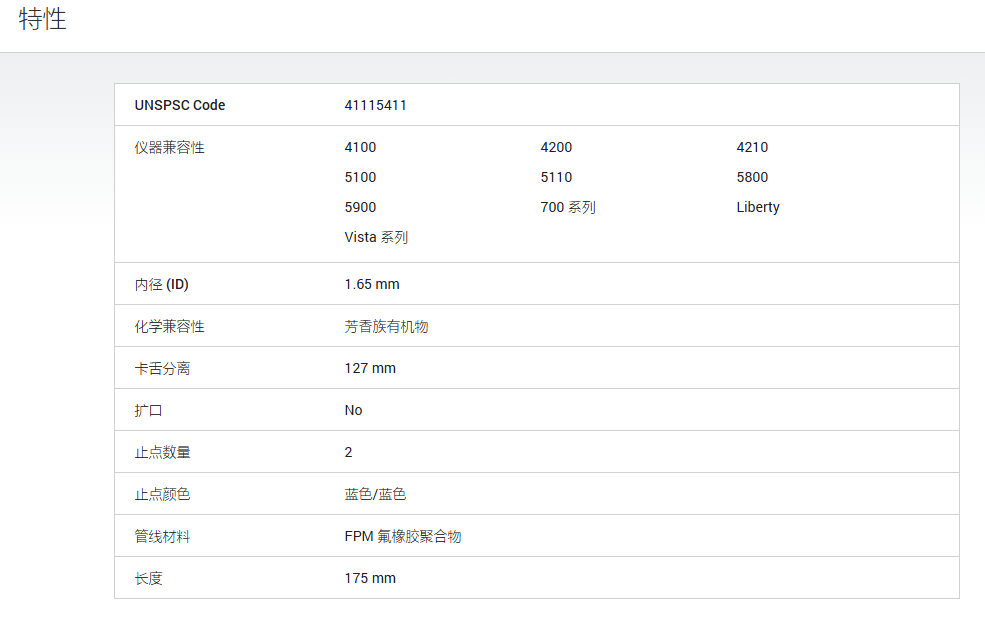Click the 扩口 value No

(x=353, y=410)
